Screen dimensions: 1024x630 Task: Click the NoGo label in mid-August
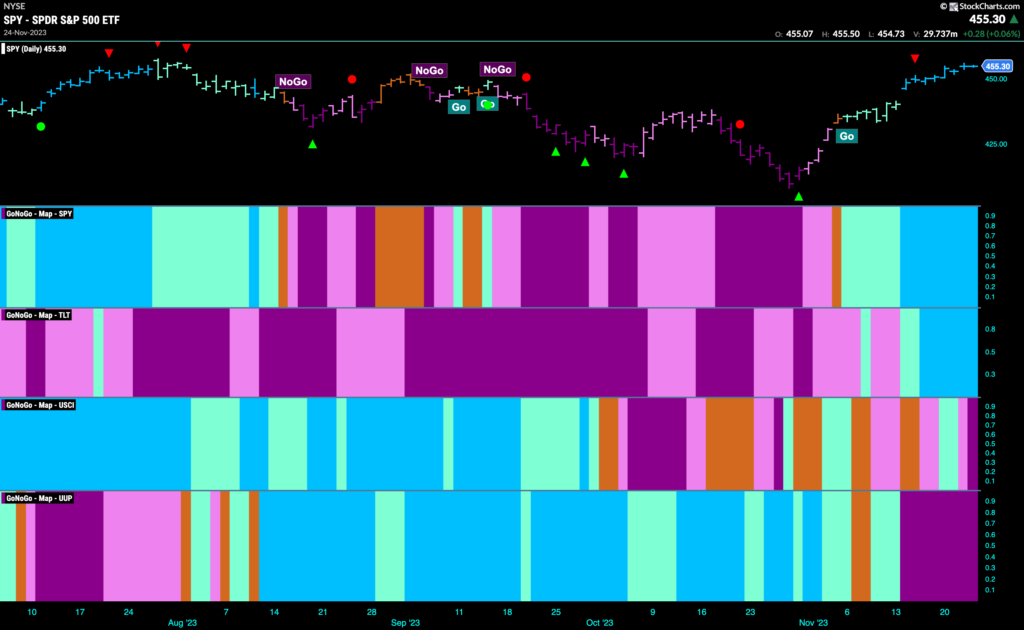click(x=293, y=82)
